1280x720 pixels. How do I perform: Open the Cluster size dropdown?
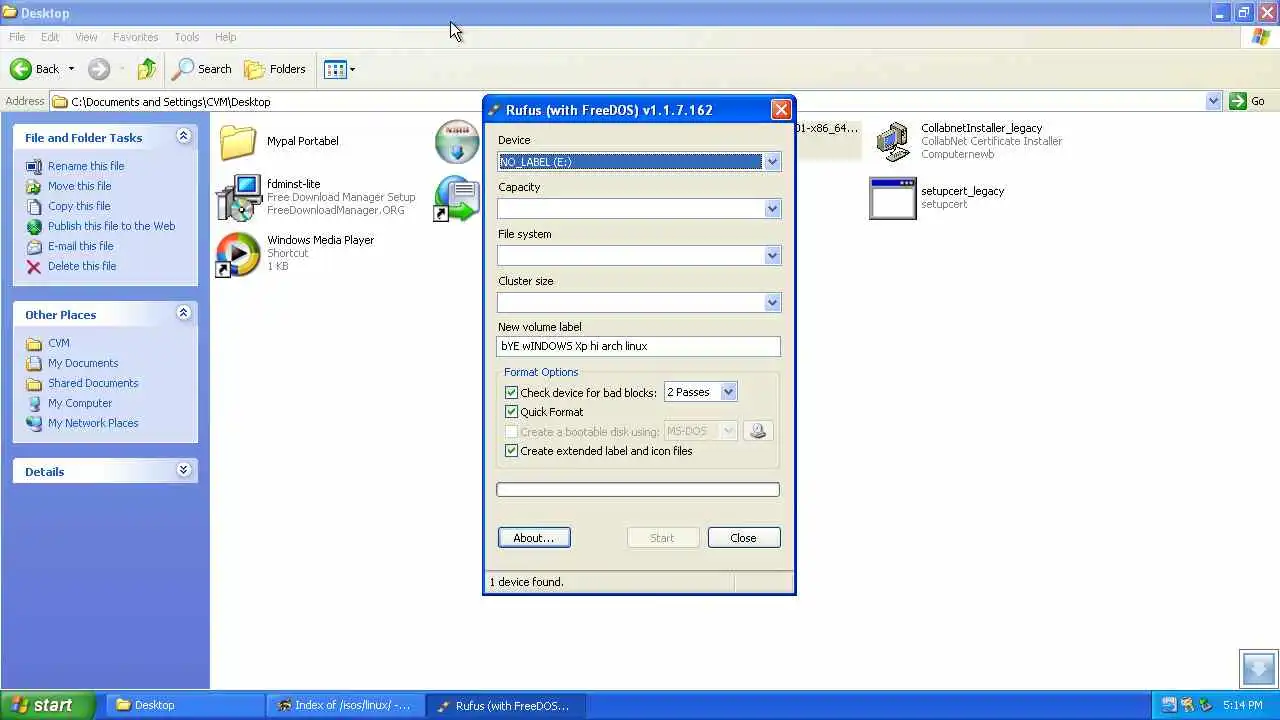tap(772, 303)
